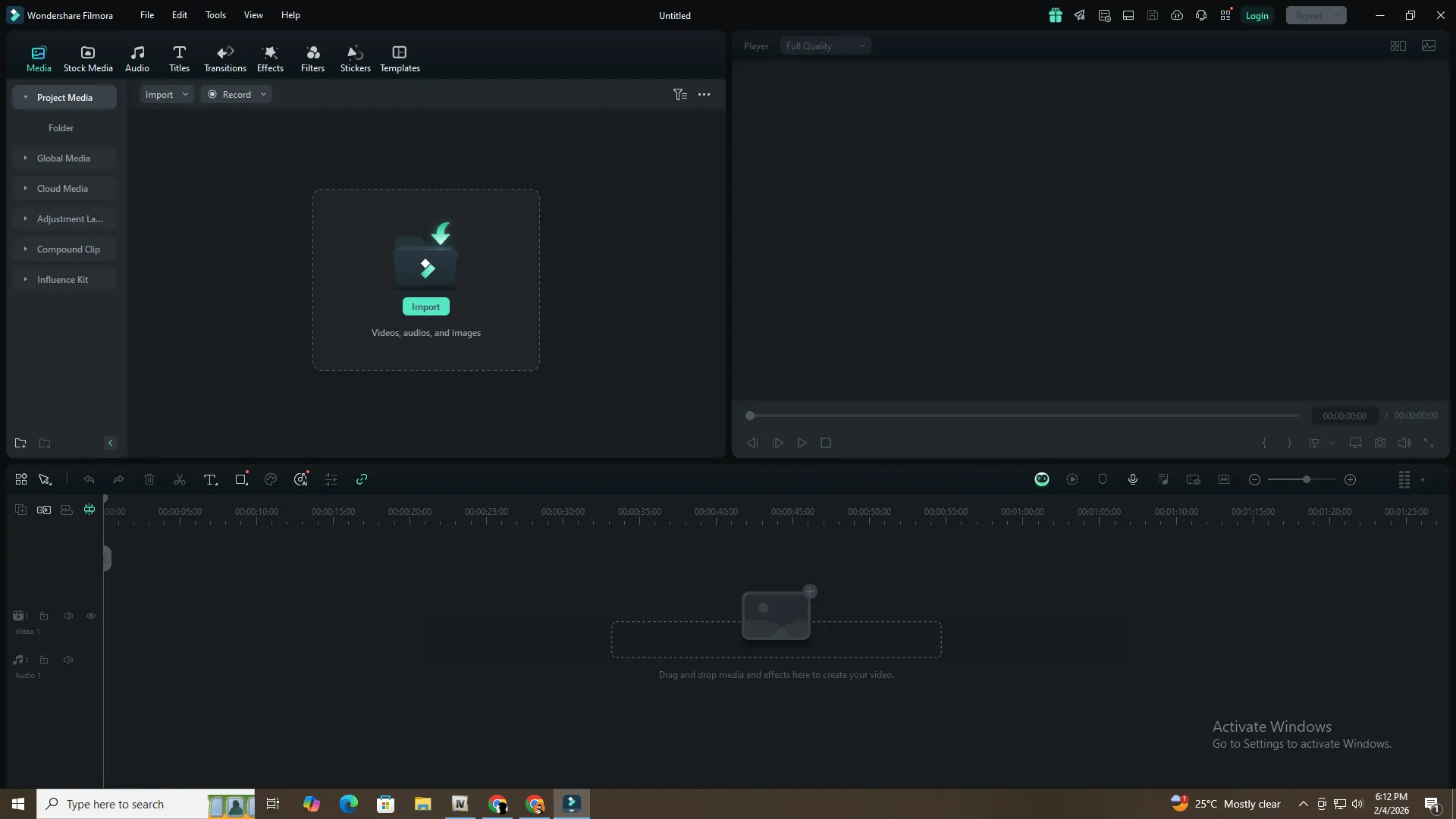Mute the Audio 1 track
This screenshot has width=1456, height=819.
(x=68, y=661)
